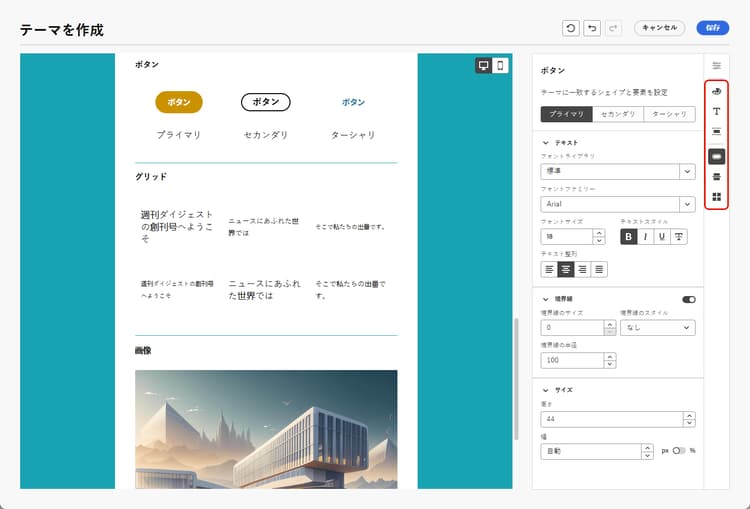Toggle italic text style

coord(645,236)
